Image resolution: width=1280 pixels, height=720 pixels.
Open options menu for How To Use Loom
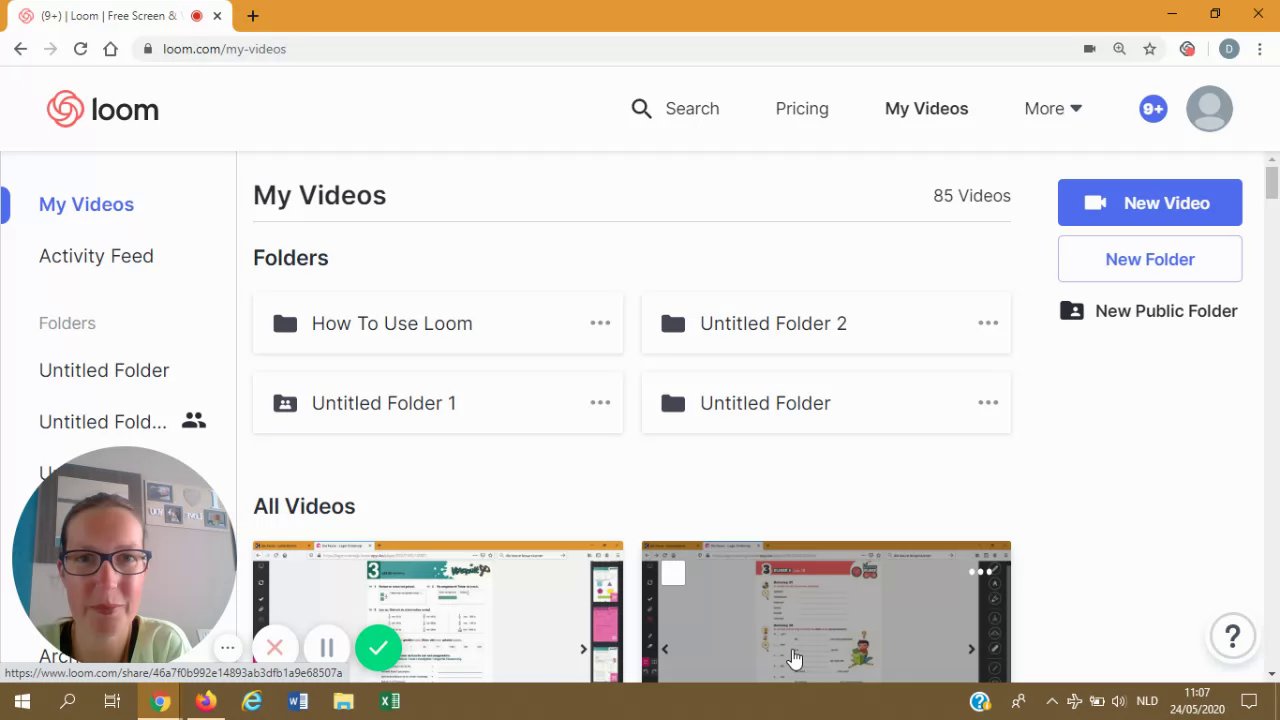(x=600, y=323)
